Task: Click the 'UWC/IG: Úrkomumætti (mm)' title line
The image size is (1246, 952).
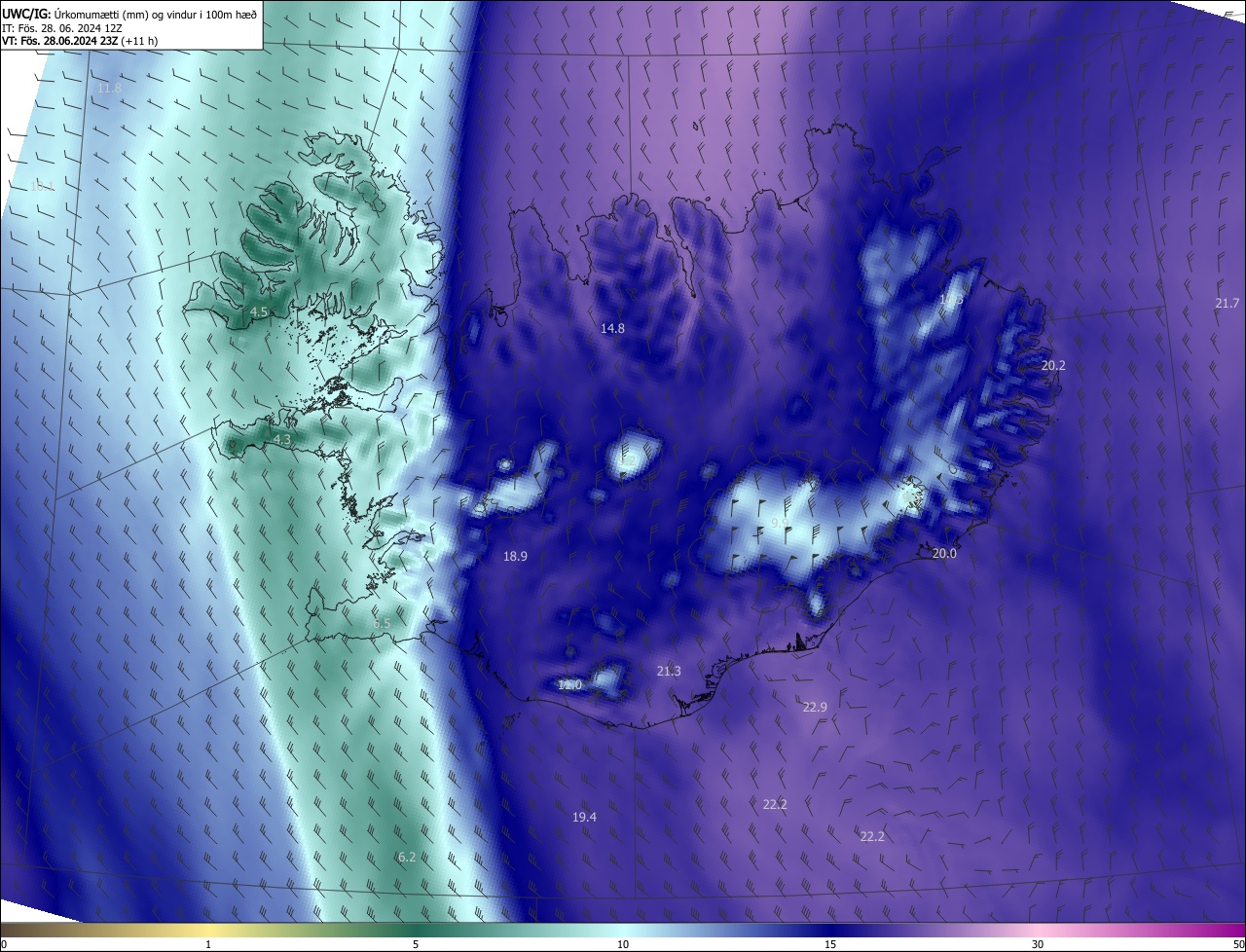Action: point(129,14)
